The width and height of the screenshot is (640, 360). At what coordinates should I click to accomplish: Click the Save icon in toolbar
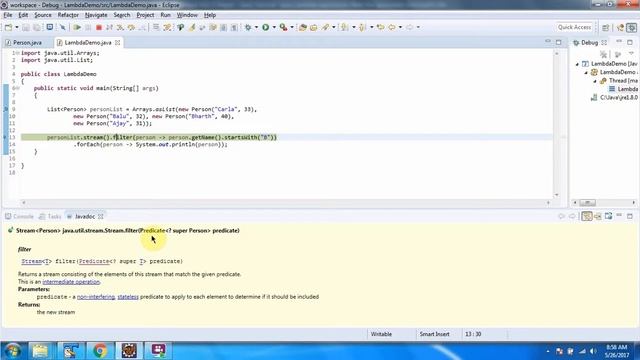[26, 27]
